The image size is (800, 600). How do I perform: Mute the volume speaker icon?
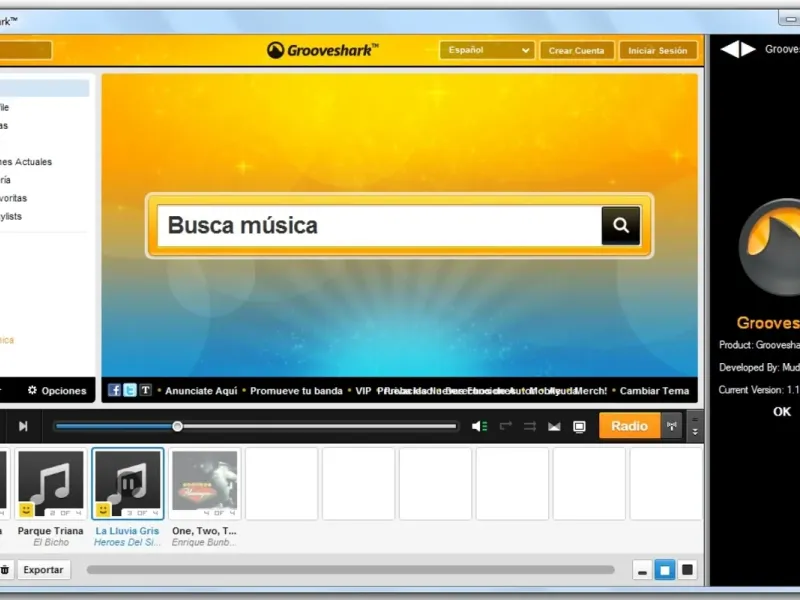pos(479,426)
